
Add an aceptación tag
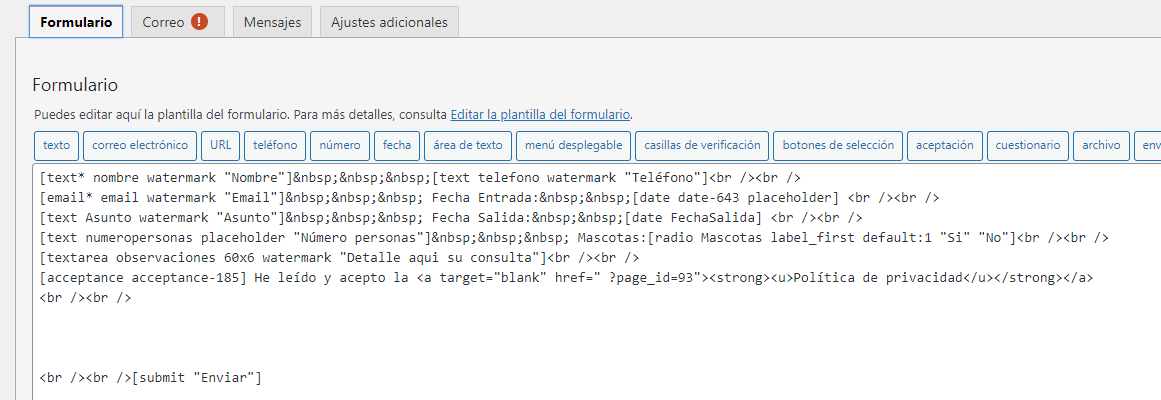tap(945, 146)
